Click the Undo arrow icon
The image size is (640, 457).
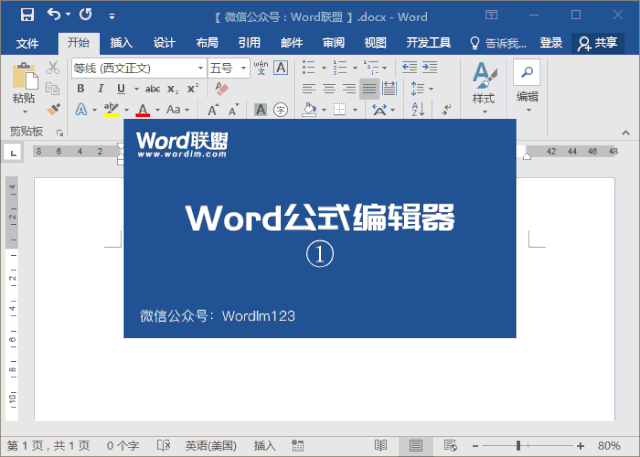[x=54, y=15]
